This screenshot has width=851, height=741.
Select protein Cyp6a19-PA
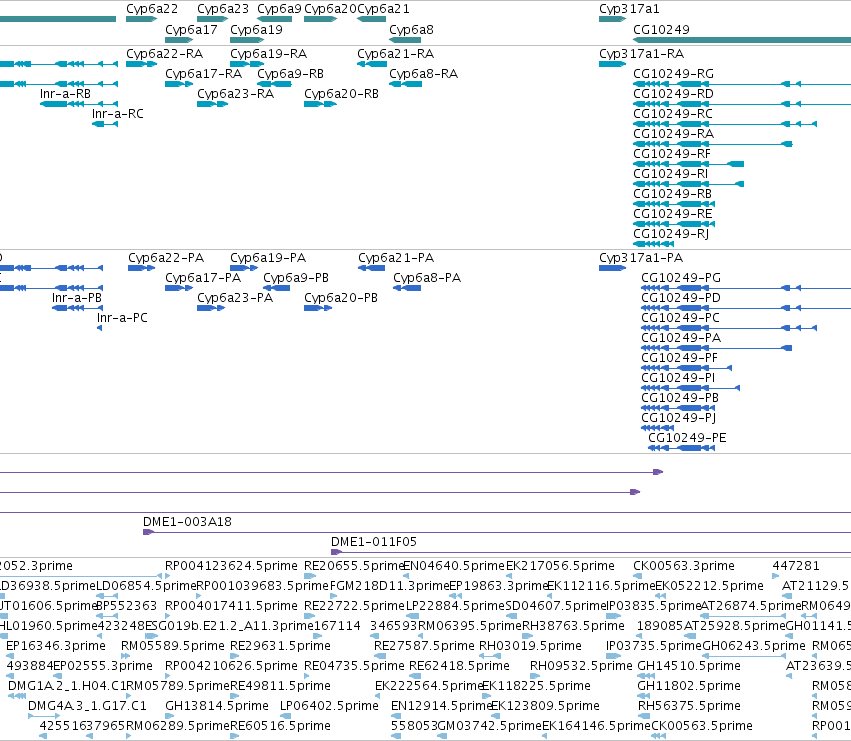(x=244, y=268)
